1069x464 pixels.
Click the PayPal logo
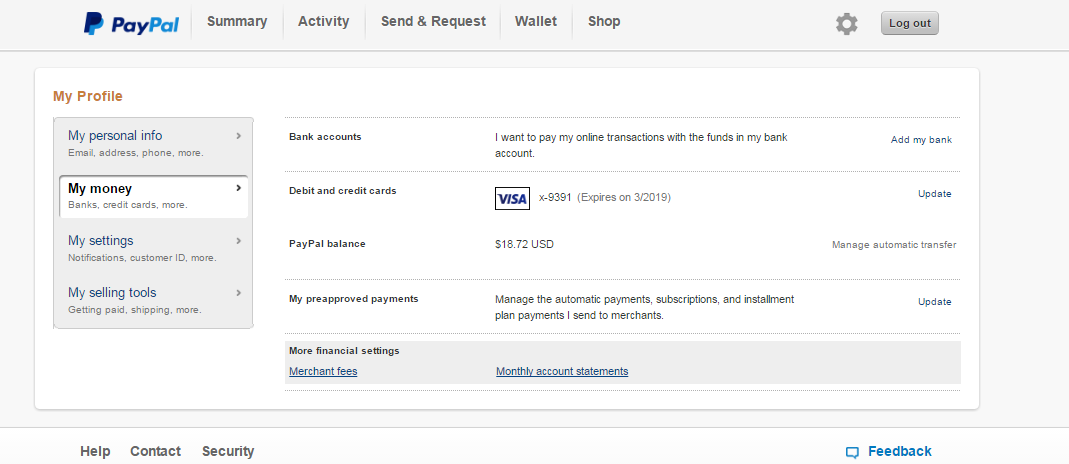tap(131, 24)
